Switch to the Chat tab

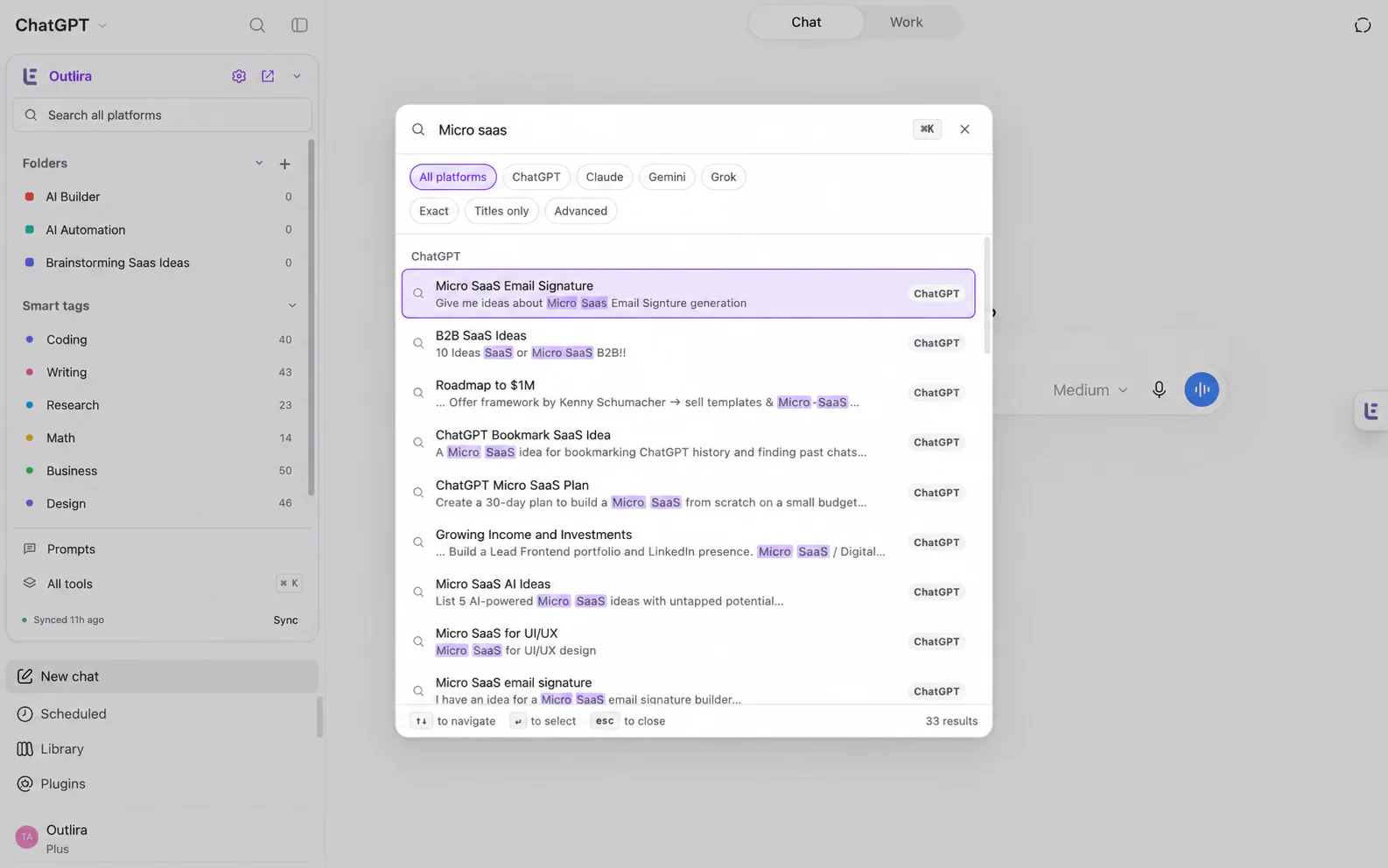[806, 23]
